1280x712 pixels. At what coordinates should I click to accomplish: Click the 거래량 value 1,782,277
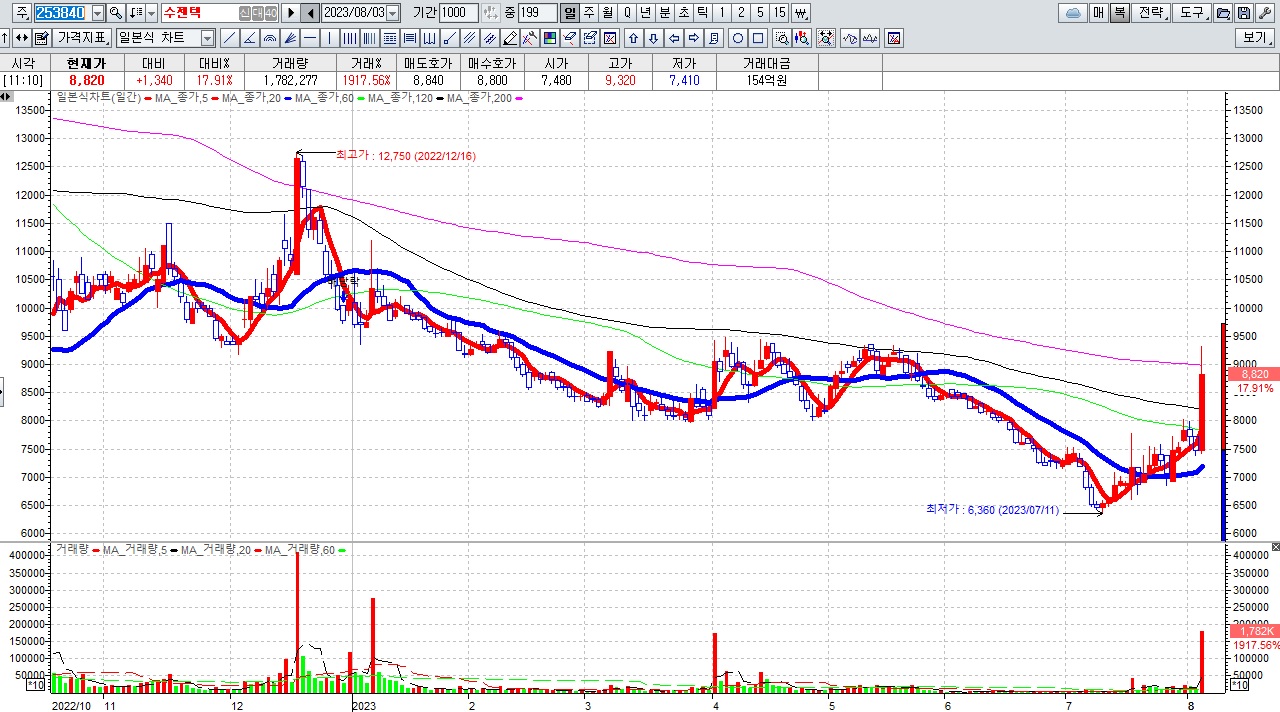click(x=291, y=80)
